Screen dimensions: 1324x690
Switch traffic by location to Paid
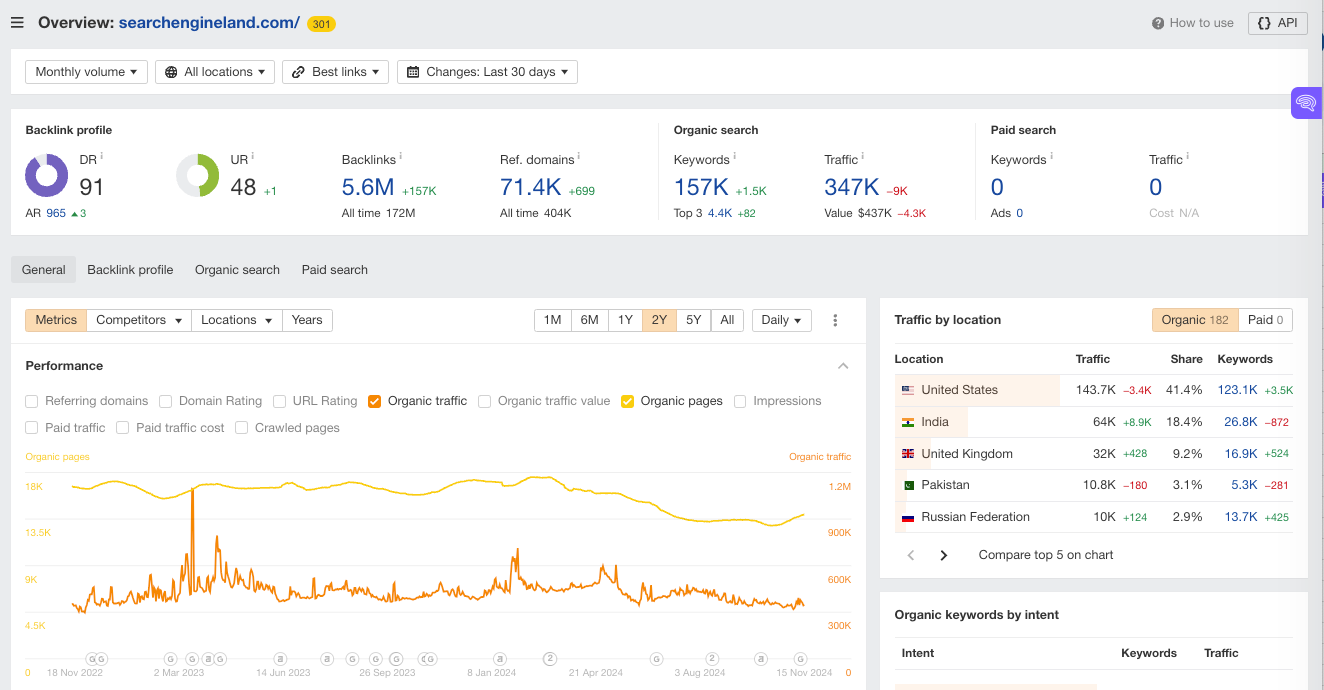click(1266, 320)
